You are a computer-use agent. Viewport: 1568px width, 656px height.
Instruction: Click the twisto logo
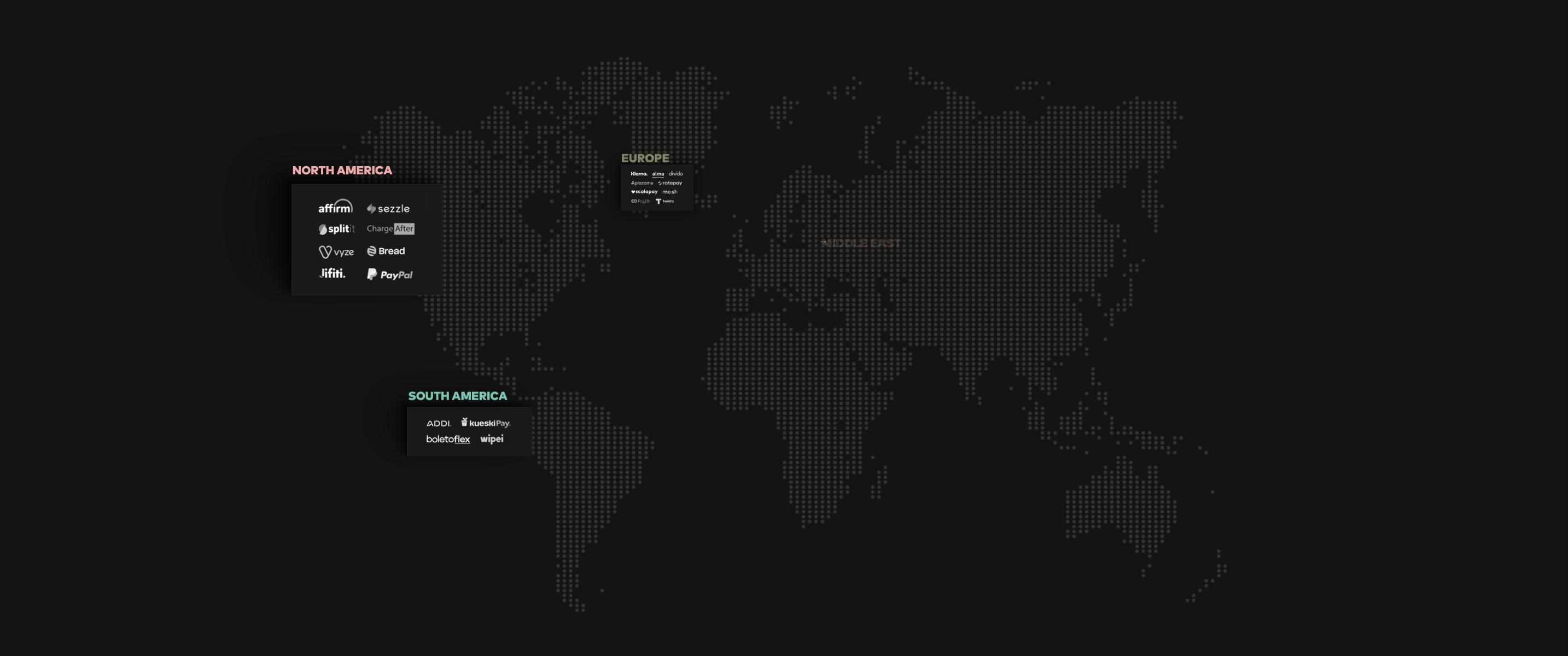point(664,201)
